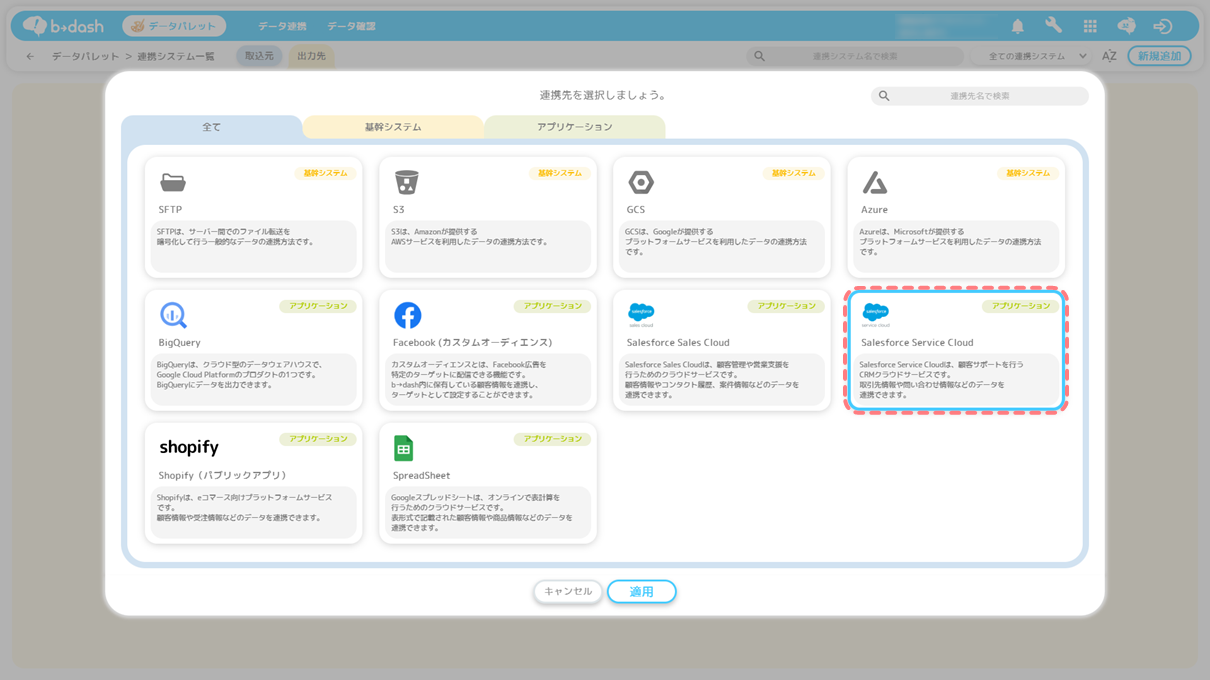
Task: Open the 全ての連携システム dropdown
Action: coord(1036,56)
